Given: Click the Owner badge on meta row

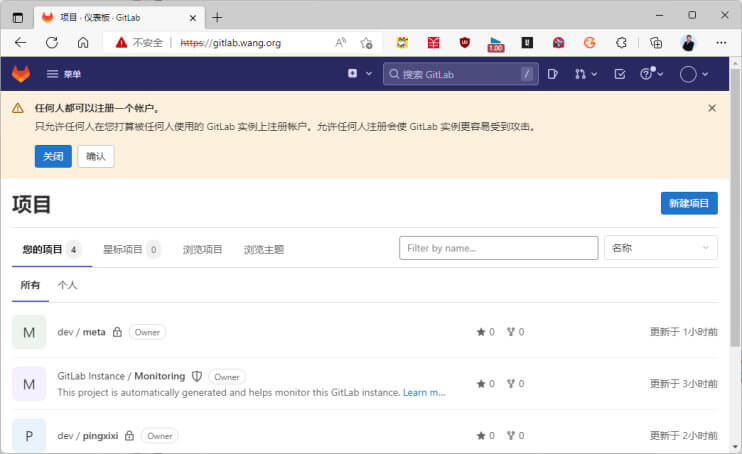Looking at the screenshot, I should click(x=147, y=332).
